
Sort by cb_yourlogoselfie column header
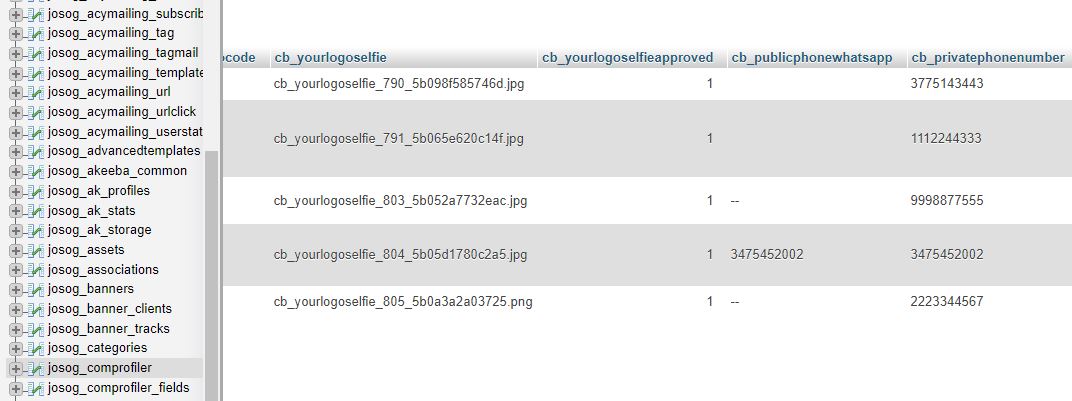330,58
